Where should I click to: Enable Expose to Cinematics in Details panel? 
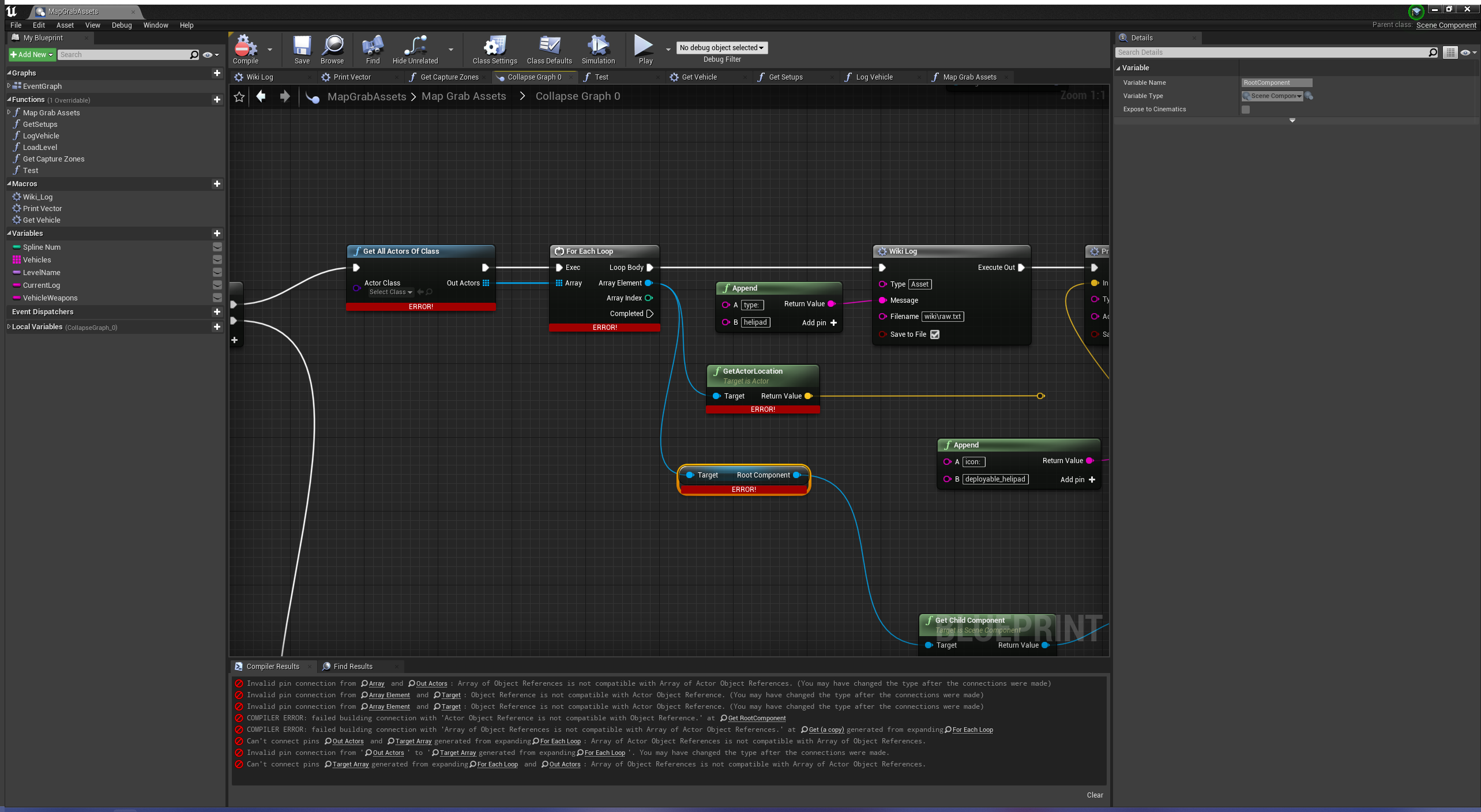click(x=1246, y=109)
